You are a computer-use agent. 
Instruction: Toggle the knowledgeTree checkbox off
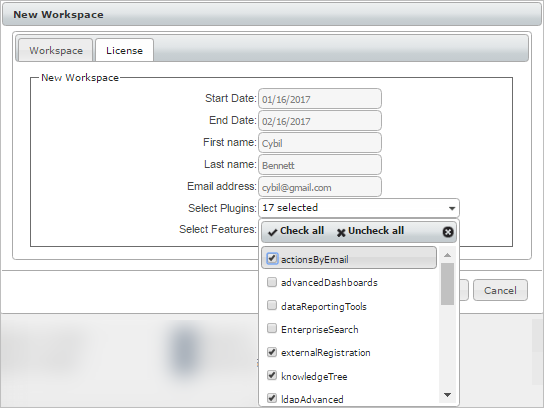[x=272, y=375]
